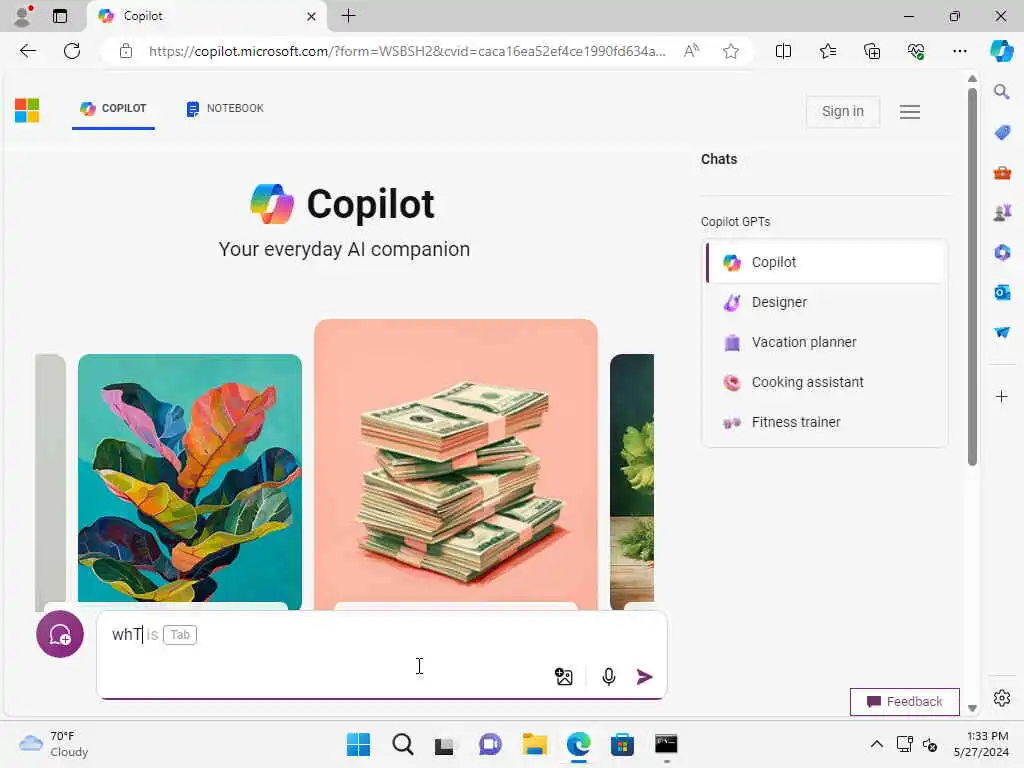Open Browser essentials heart icon
1024x768 pixels.
coord(916,51)
